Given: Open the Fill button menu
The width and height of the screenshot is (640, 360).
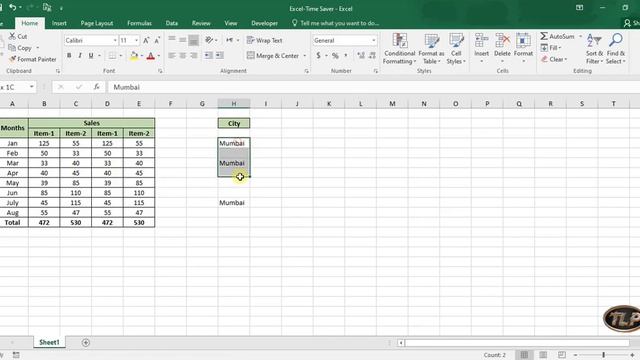Looking at the screenshot, I should coord(551,48).
